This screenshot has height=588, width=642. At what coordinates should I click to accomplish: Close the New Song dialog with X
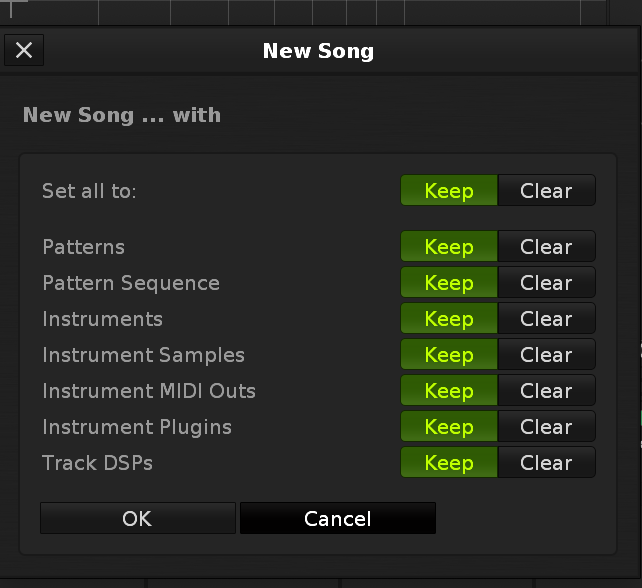(x=24, y=50)
